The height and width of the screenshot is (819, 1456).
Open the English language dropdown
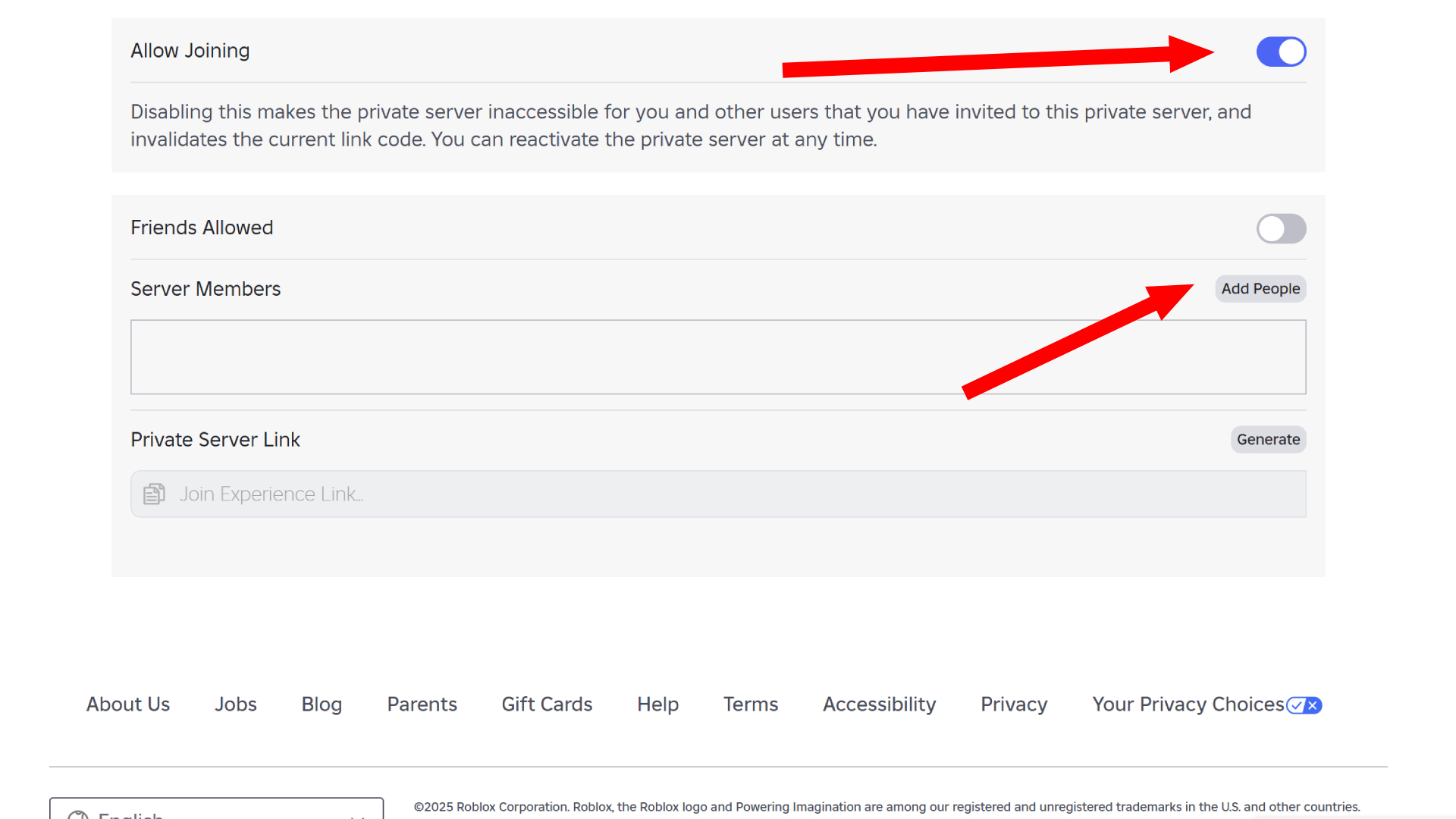pyautogui.click(x=216, y=811)
